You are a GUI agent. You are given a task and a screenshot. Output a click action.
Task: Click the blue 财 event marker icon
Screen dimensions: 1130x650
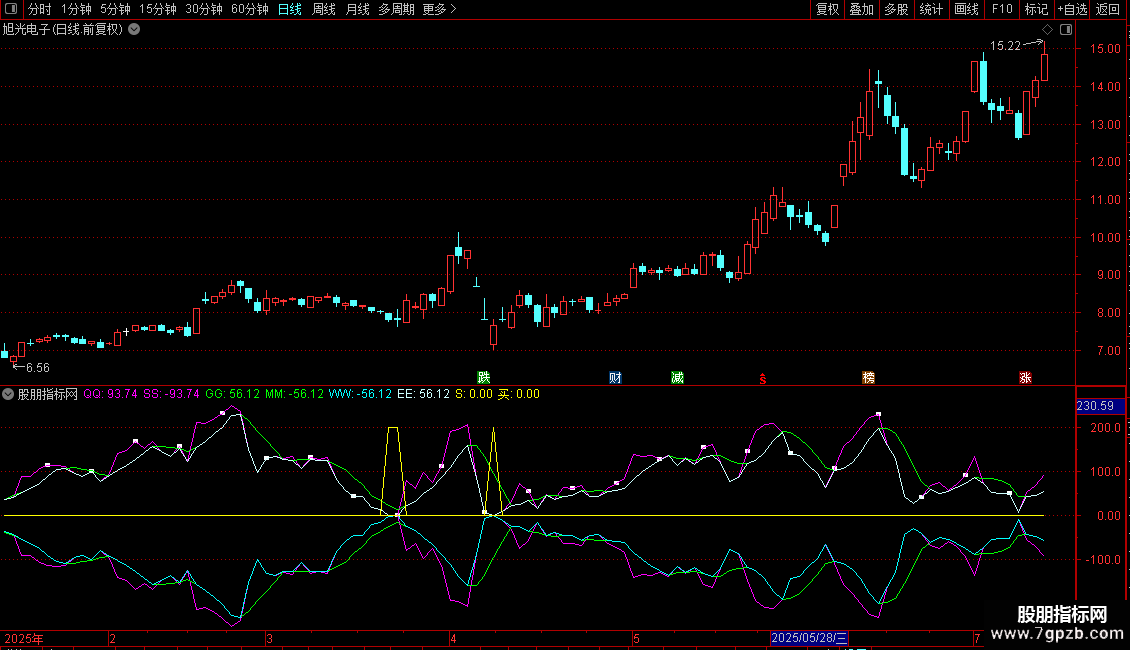tap(615, 377)
